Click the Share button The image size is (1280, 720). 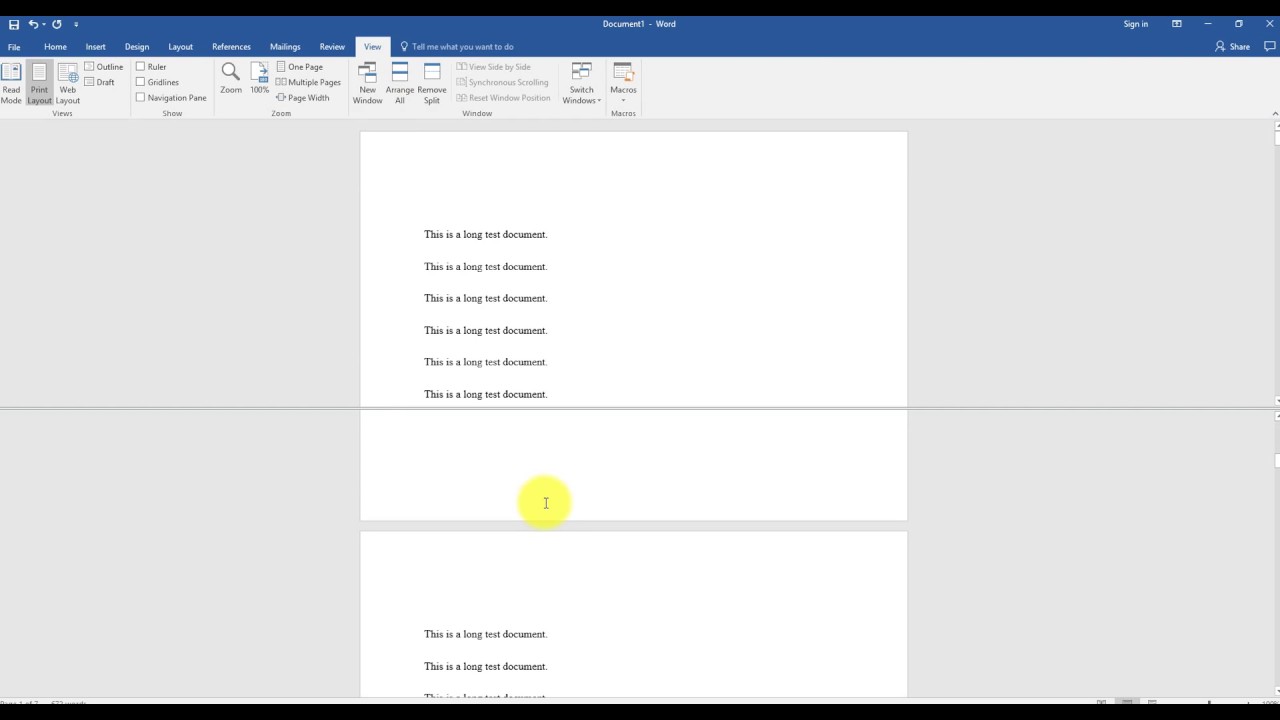tap(1232, 46)
